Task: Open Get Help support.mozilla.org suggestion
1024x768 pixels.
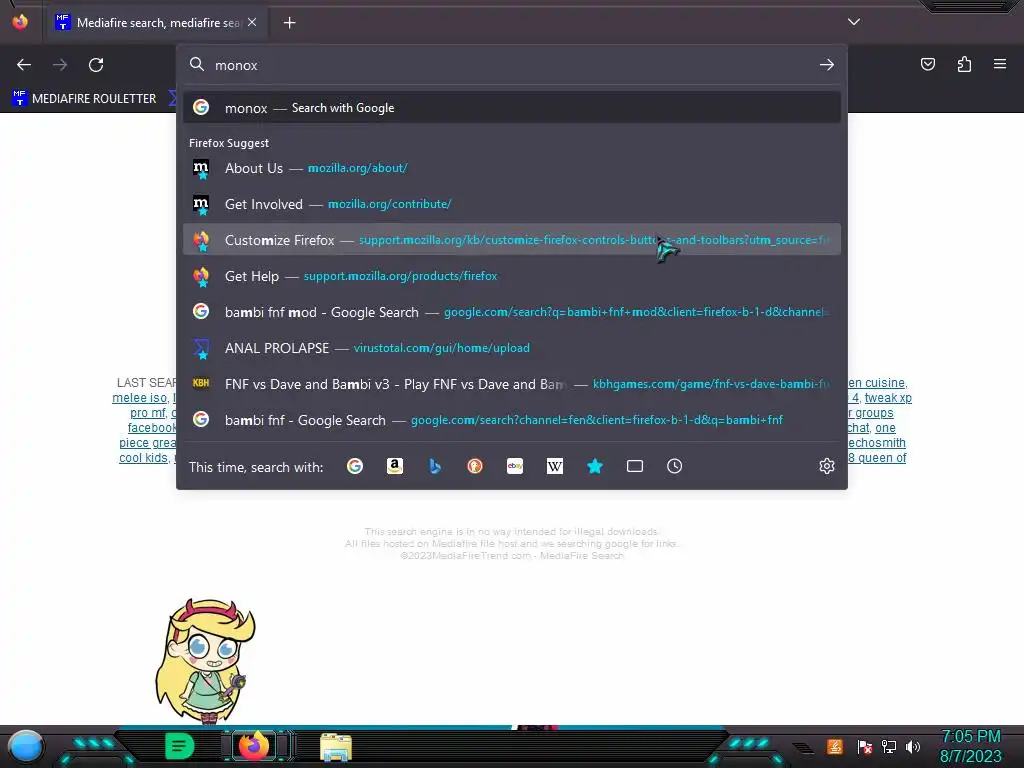Action: 512,276
